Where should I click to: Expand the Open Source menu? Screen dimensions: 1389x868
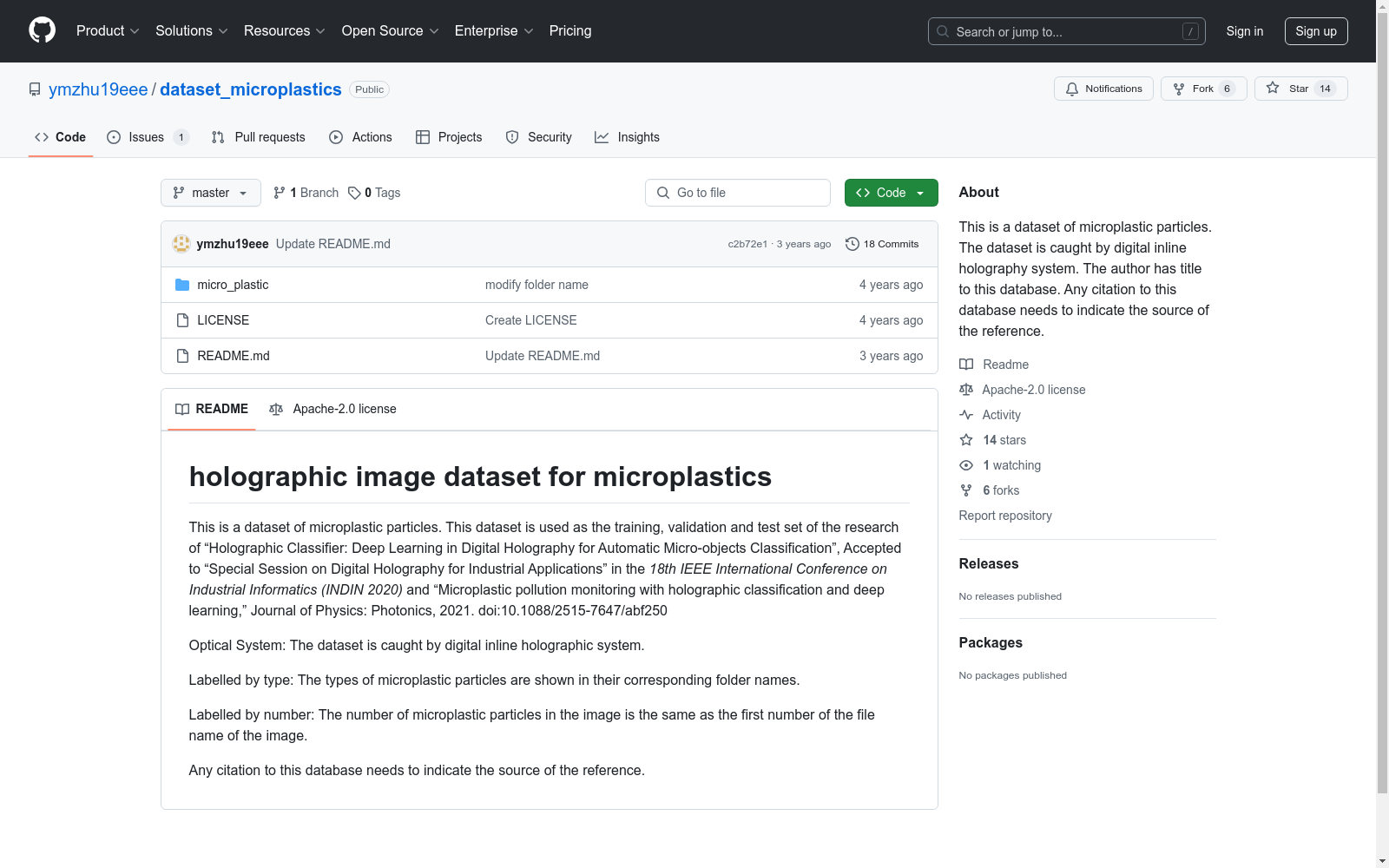[x=391, y=30]
